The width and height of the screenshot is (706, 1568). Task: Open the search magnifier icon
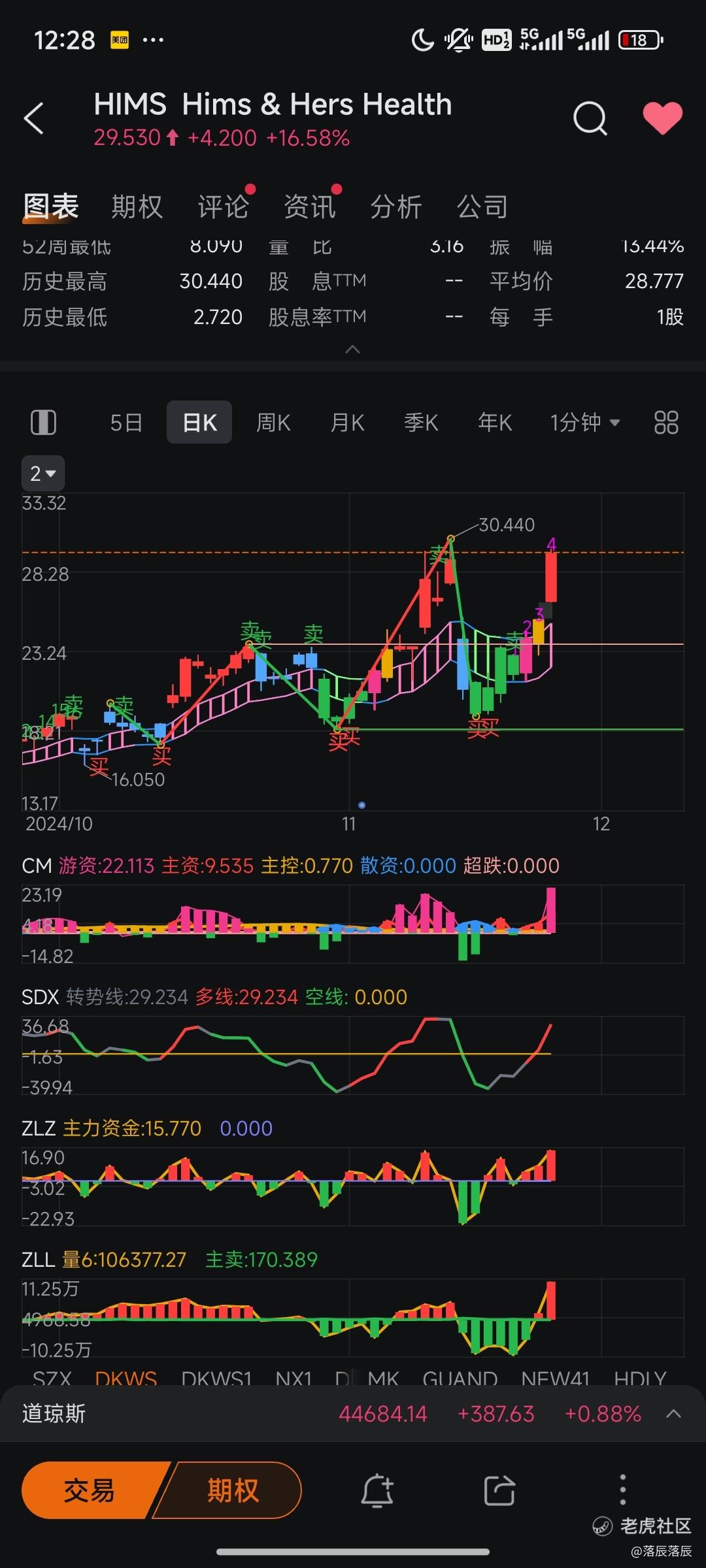point(590,118)
